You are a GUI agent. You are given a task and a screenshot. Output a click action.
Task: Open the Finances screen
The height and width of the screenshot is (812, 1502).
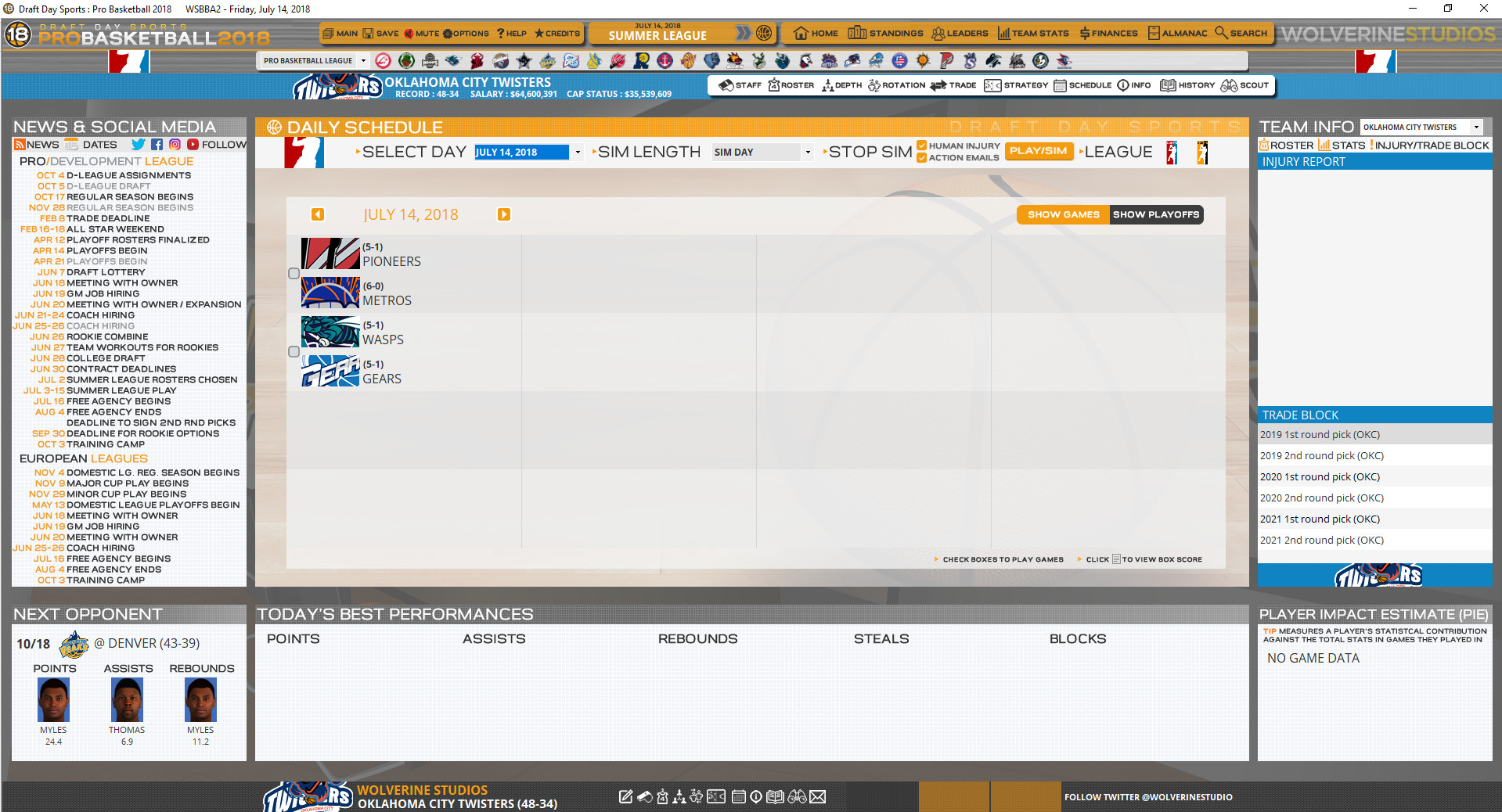pos(1110,34)
